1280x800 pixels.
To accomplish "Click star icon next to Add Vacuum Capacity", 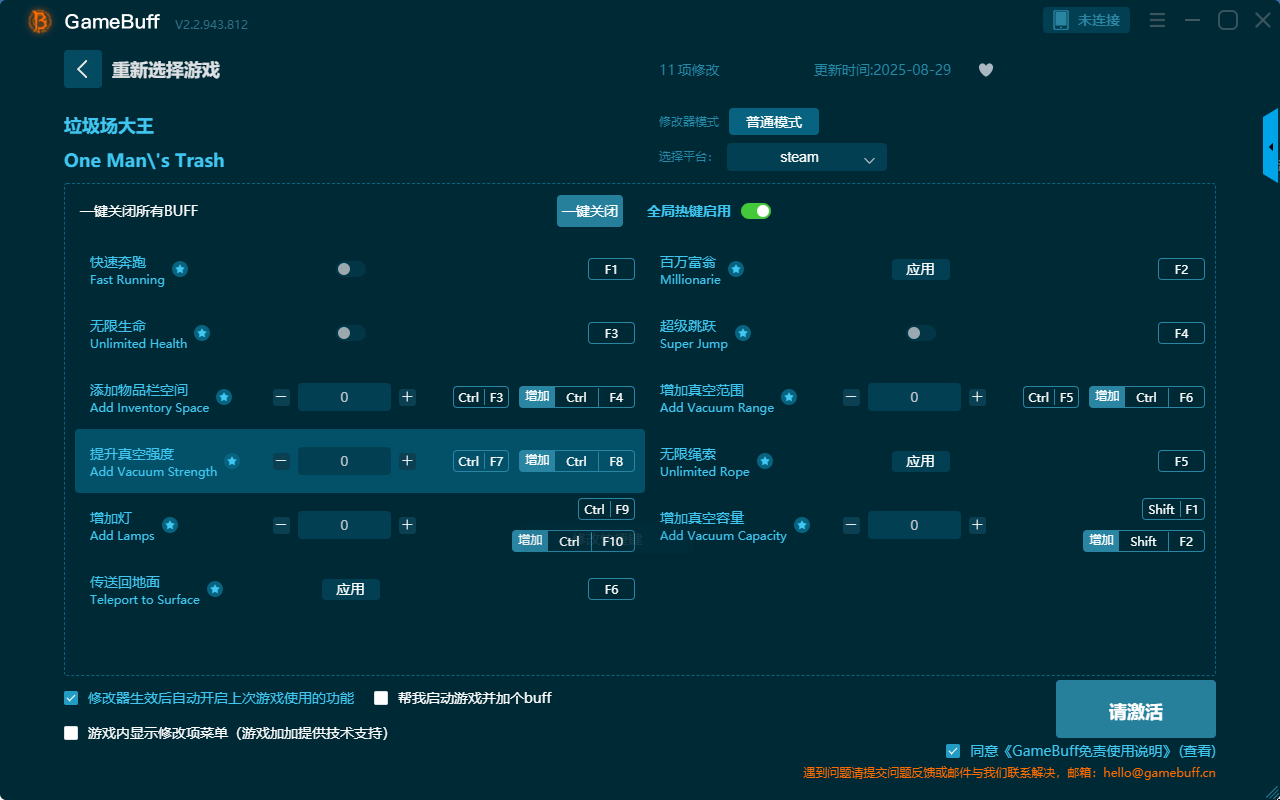I will pos(802,525).
